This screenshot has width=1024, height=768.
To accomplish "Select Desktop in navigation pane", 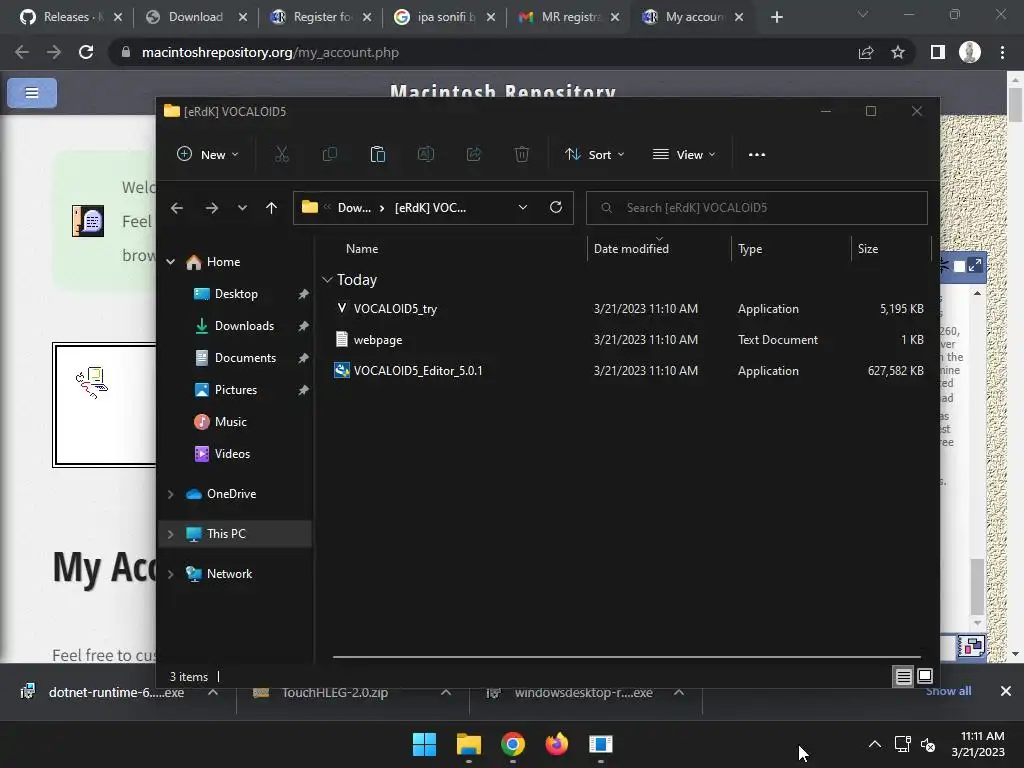I will tap(236, 294).
